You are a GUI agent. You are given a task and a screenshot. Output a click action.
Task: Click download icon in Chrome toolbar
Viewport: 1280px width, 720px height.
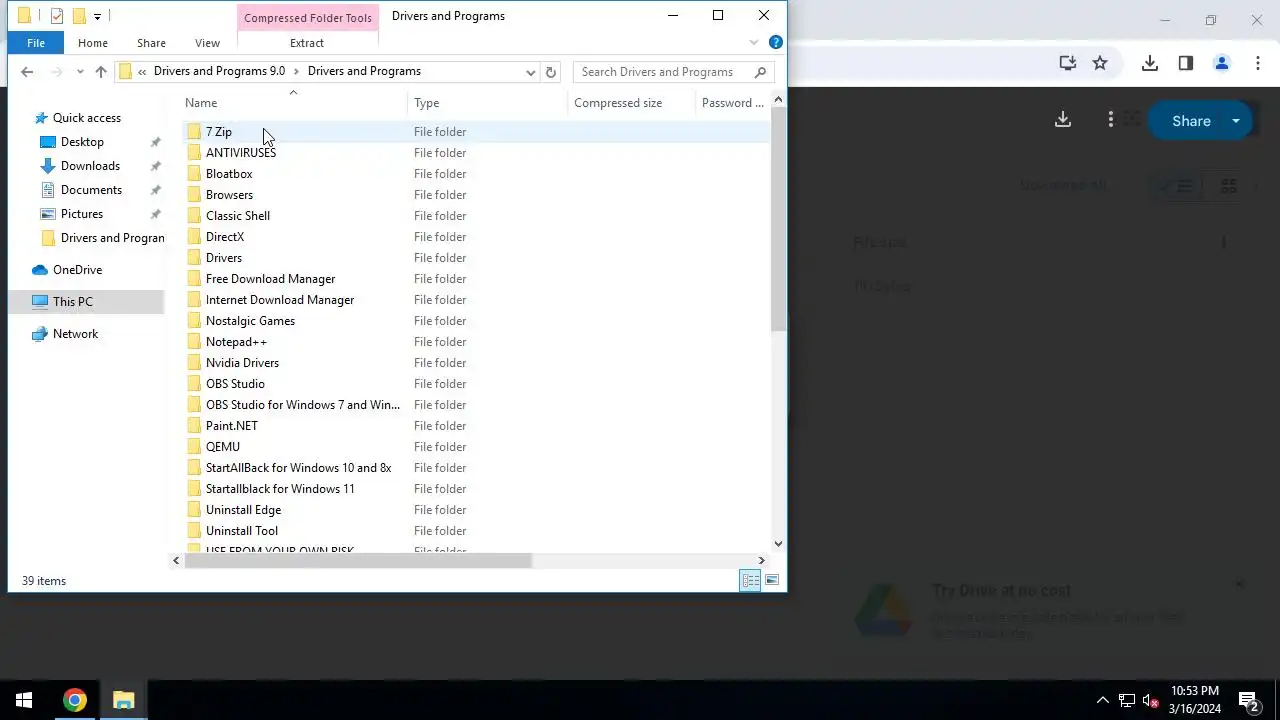(x=1150, y=63)
